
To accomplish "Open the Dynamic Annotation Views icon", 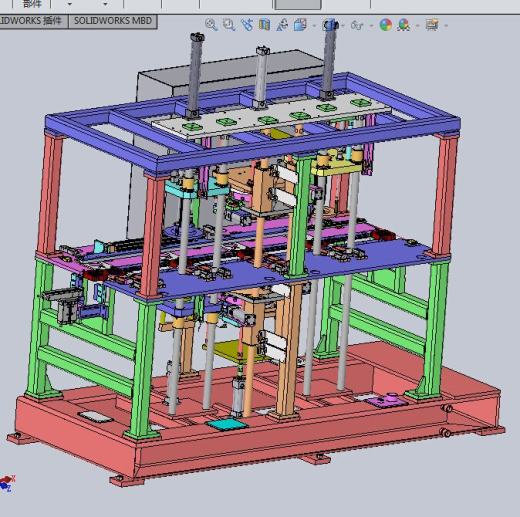I will [x=283, y=25].
